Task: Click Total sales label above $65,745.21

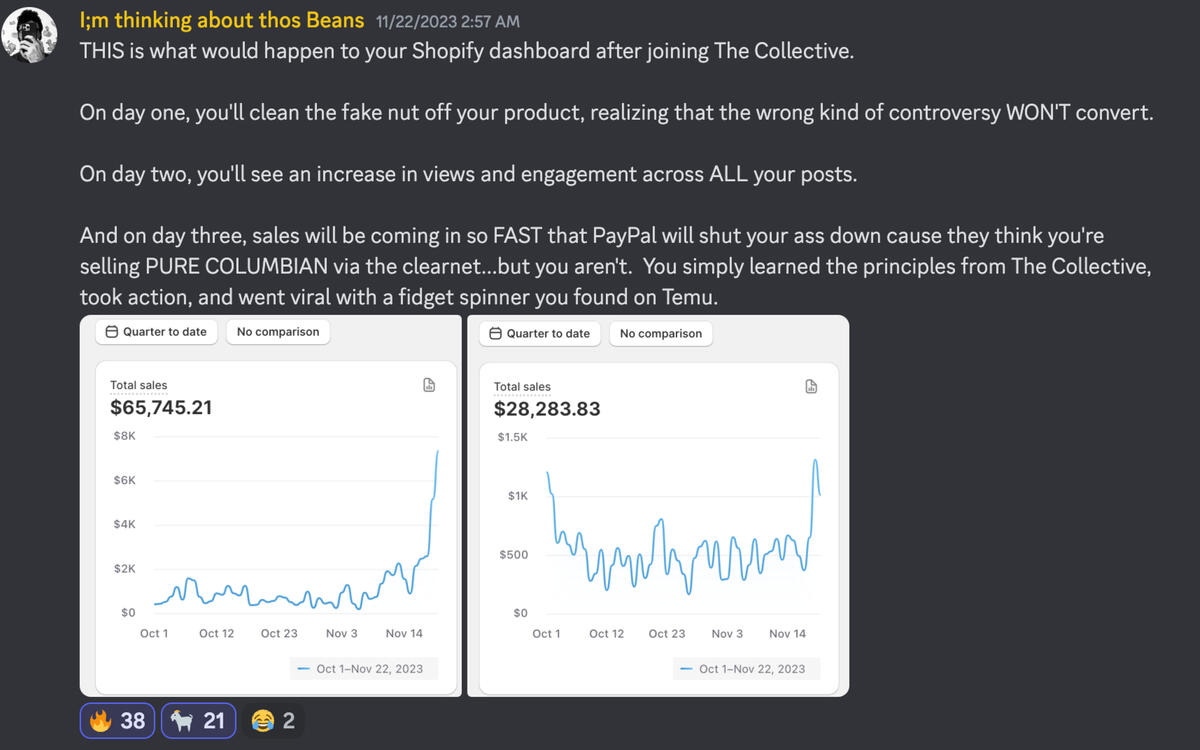Action: [139, 385]
